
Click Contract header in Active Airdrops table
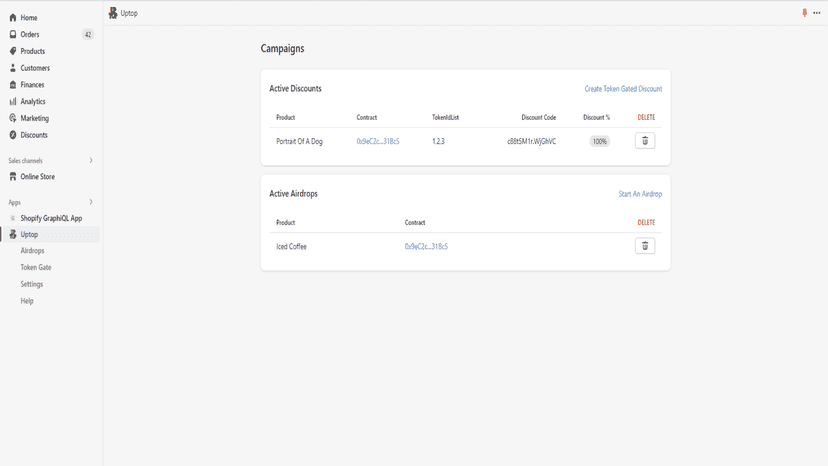pos(415,222)
